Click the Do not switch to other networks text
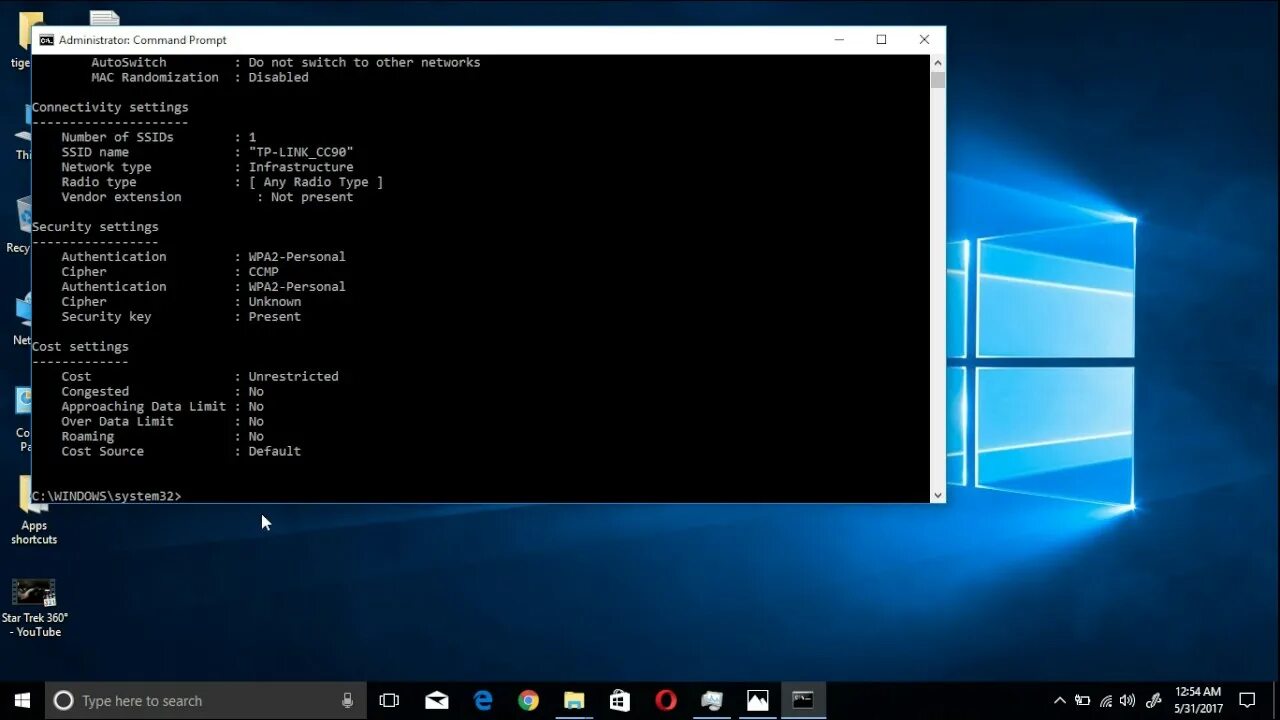1280x720 pixels. click(x=365, y=62)
